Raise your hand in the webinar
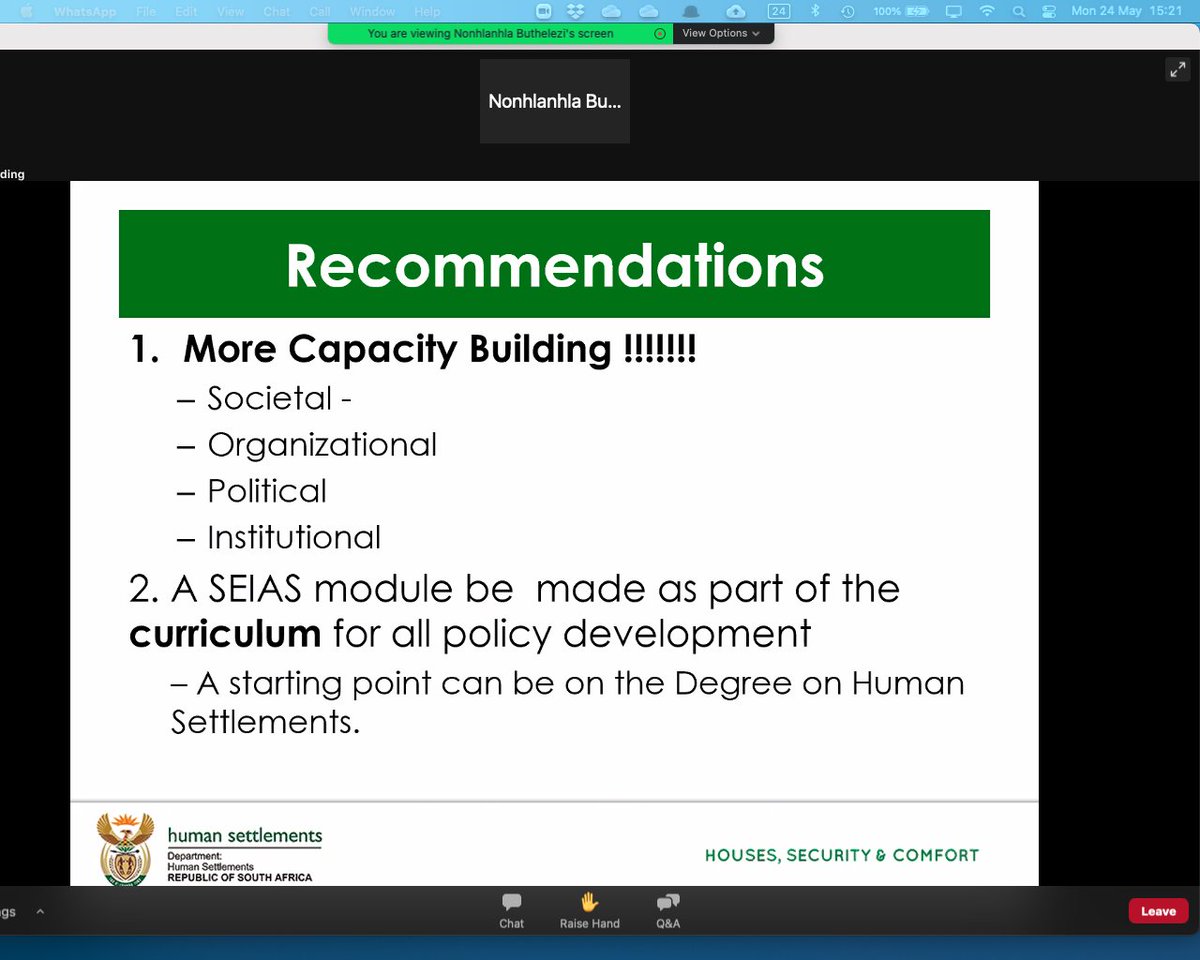The image size is (1200, 960). click(x=590, y=910)
